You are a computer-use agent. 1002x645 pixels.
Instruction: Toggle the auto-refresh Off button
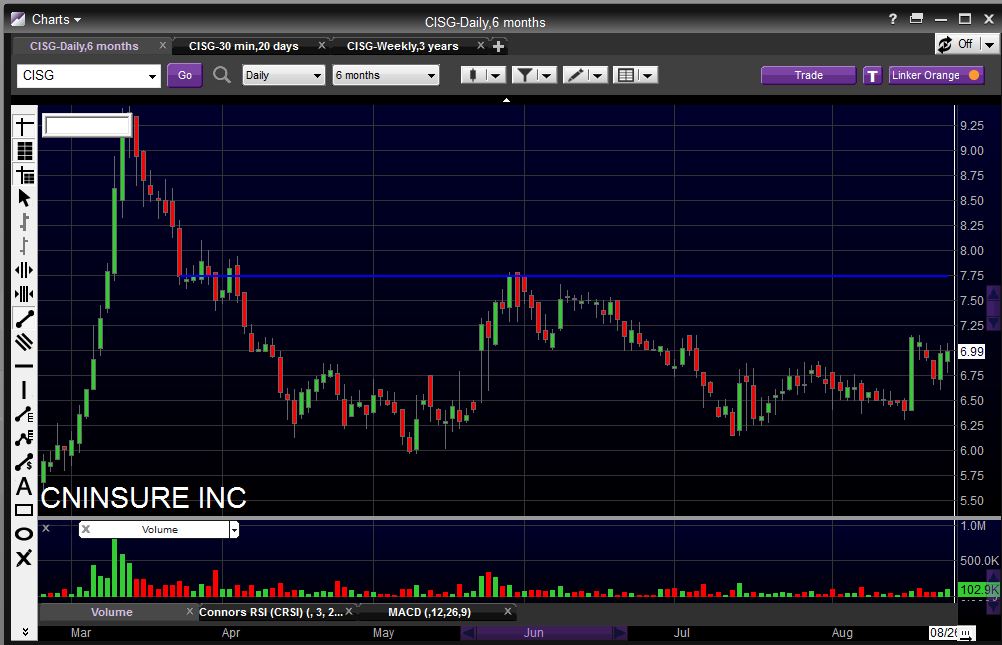pos(965,44)
